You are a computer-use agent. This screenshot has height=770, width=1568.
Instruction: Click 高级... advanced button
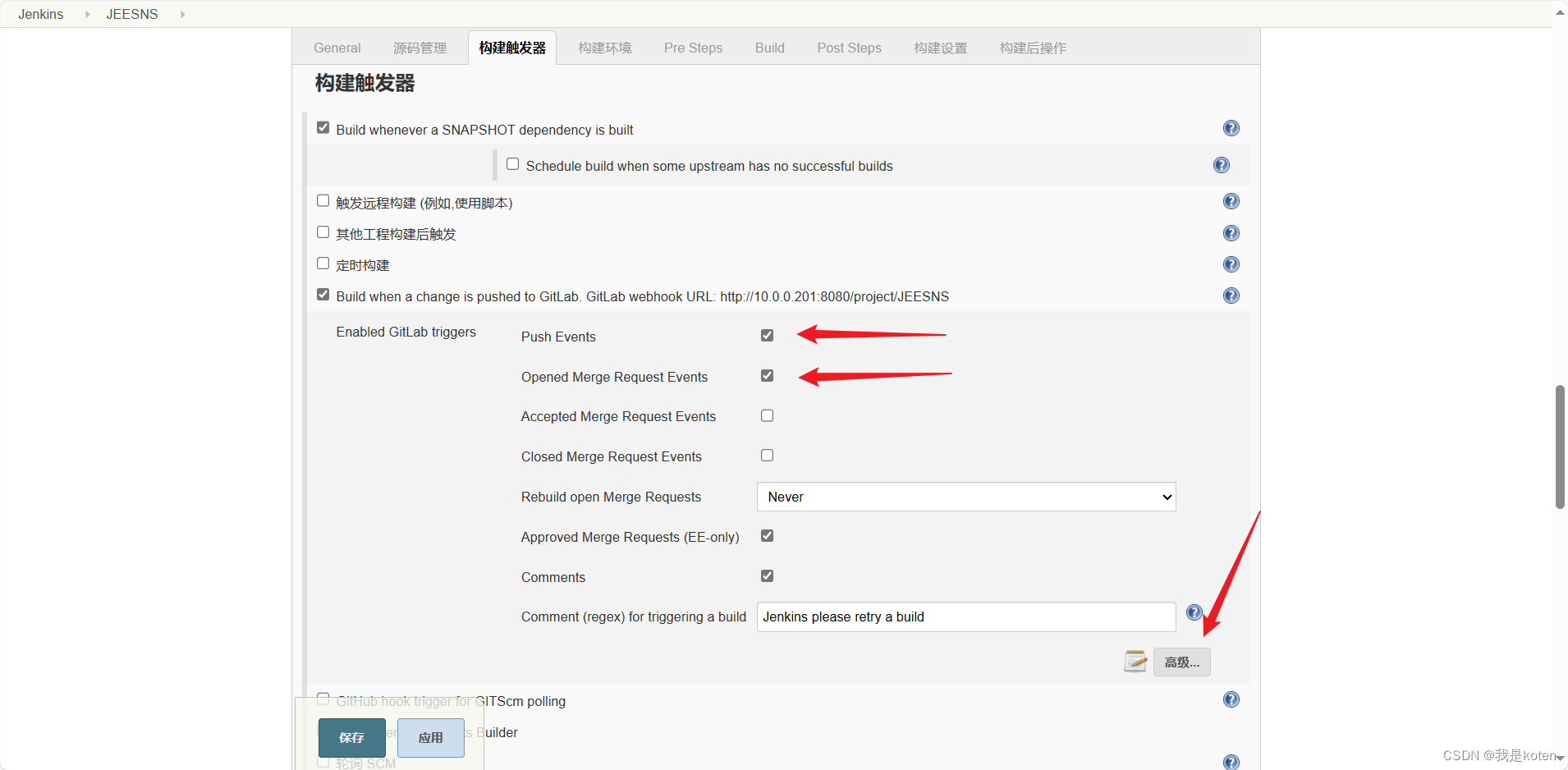coord(1181,662)
